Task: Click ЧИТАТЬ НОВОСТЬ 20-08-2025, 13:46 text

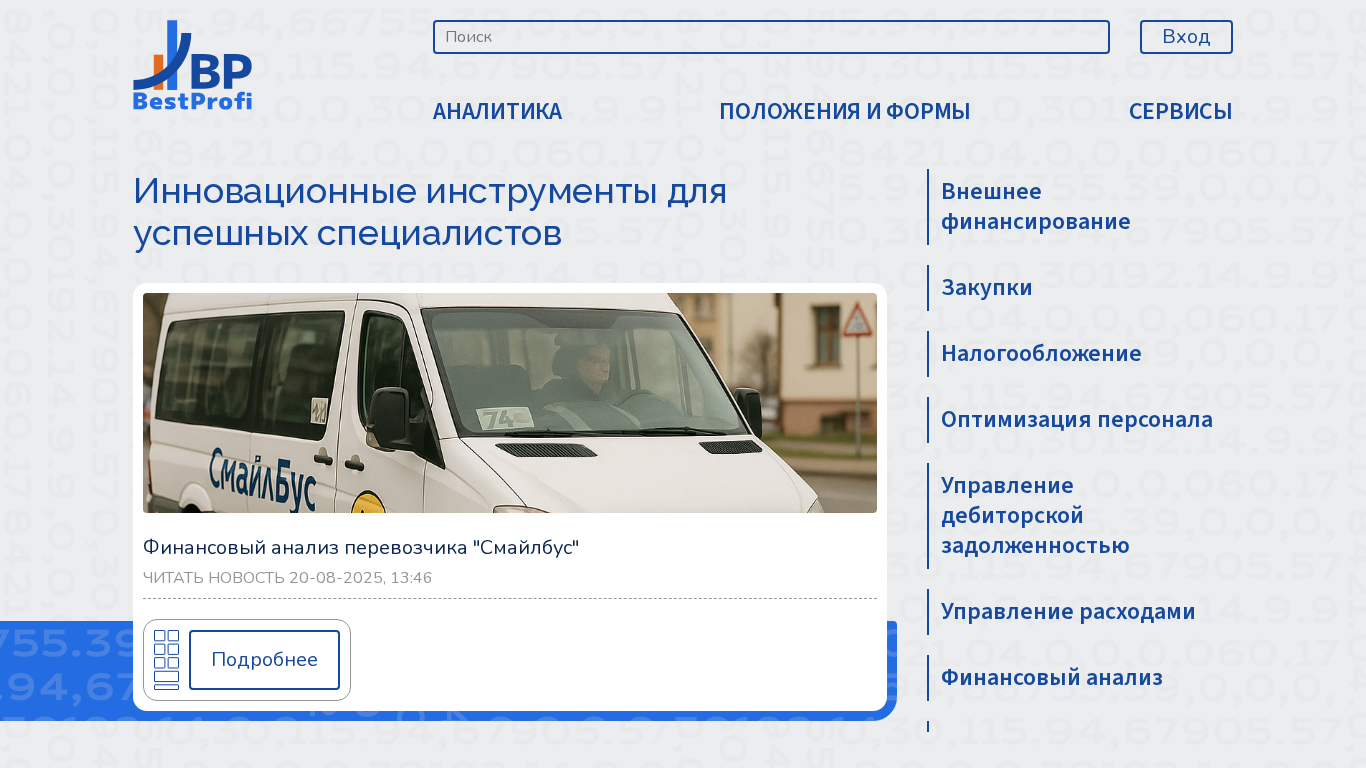Action: [287, 578]
